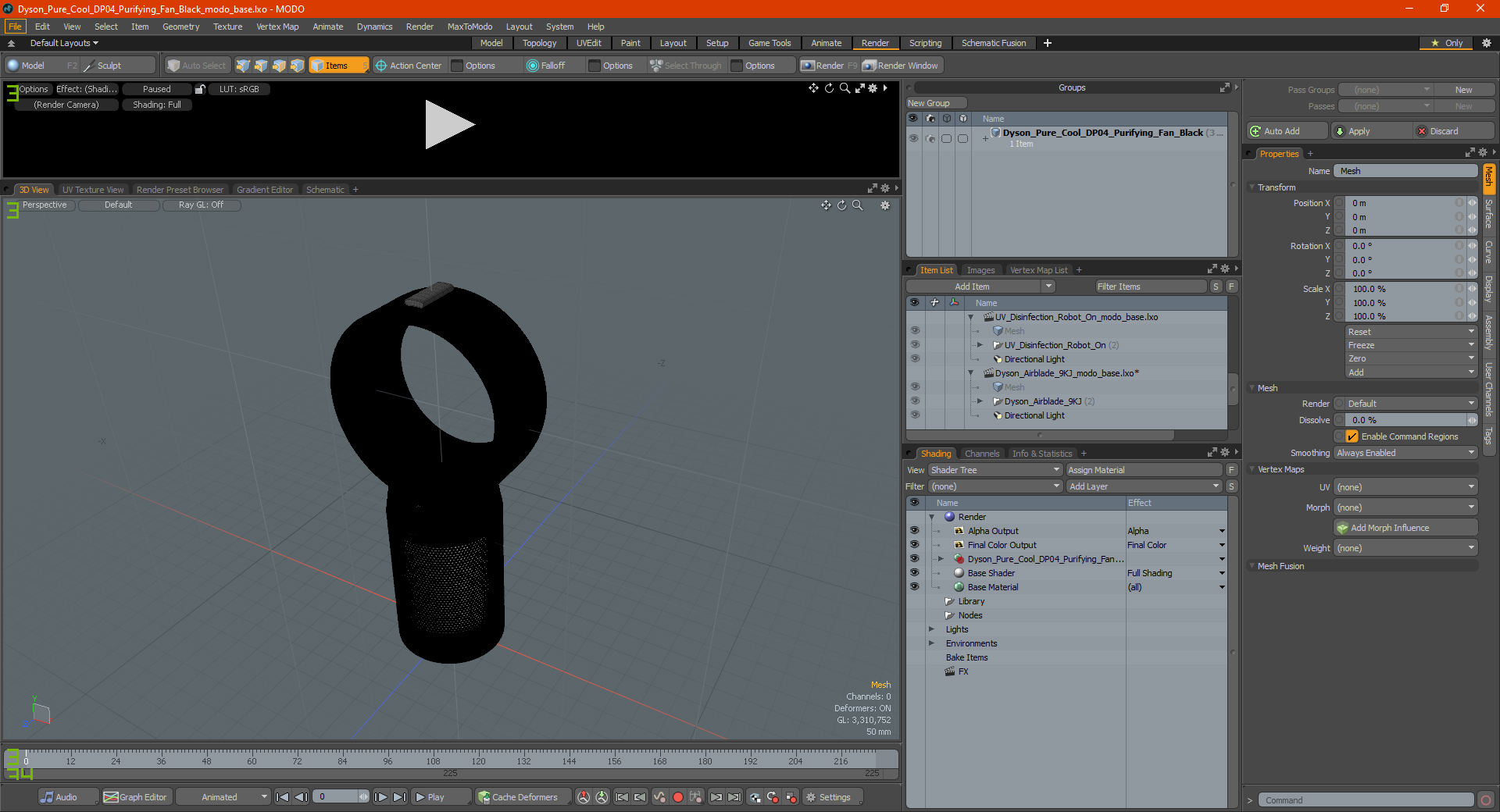The image size is (1500, 812).
Task: Open the Animated keying dropdown
Action: (223, 797)
